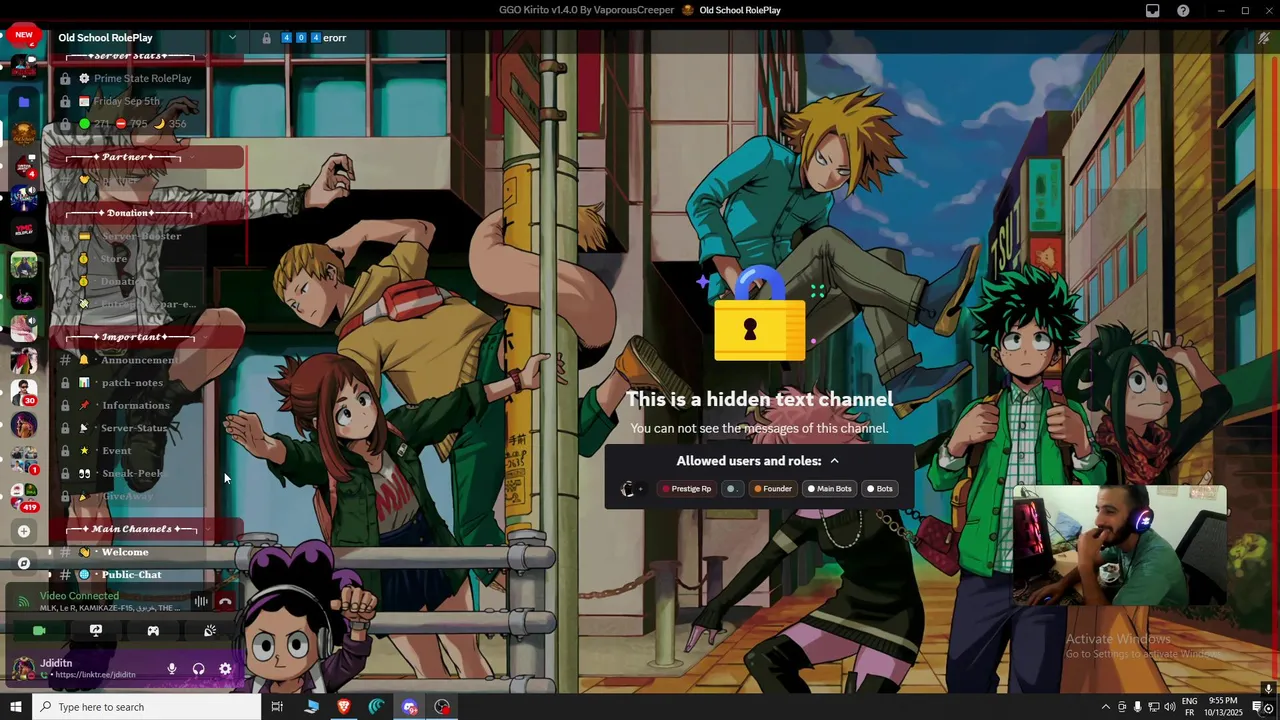Open server folder with 419 badge
The height and width of the screenshot is (720, 1280).
click(x=24, y=497)
